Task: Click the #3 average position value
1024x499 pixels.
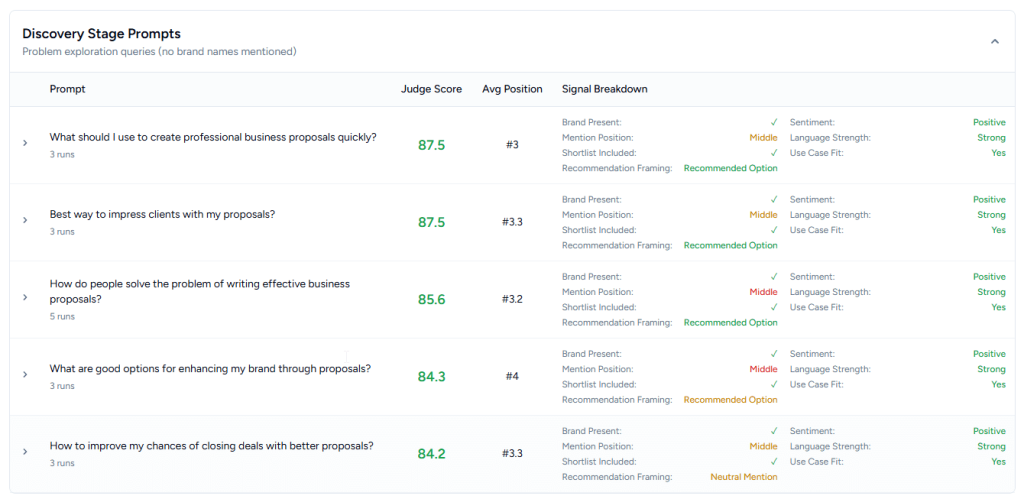Action: (512, 144)
